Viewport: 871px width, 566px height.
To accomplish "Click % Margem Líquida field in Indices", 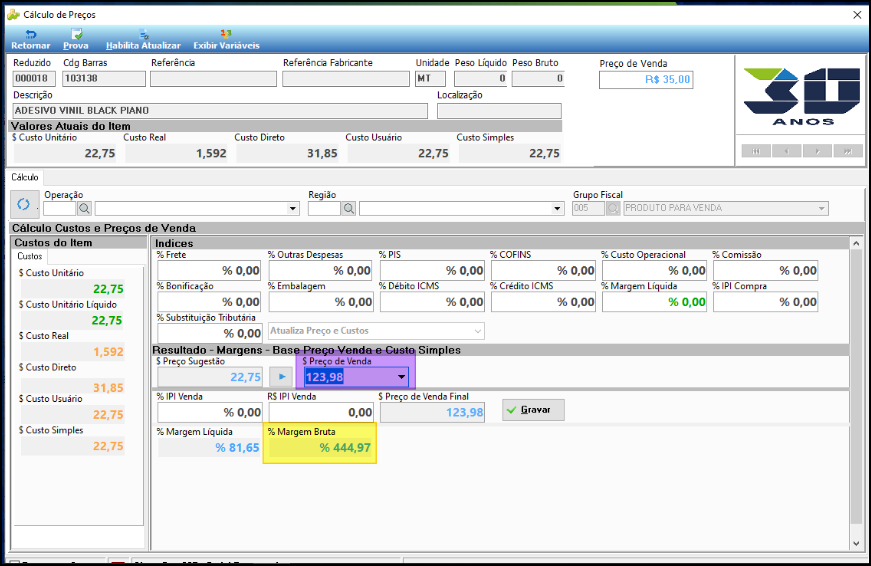I will coord(654,302).
